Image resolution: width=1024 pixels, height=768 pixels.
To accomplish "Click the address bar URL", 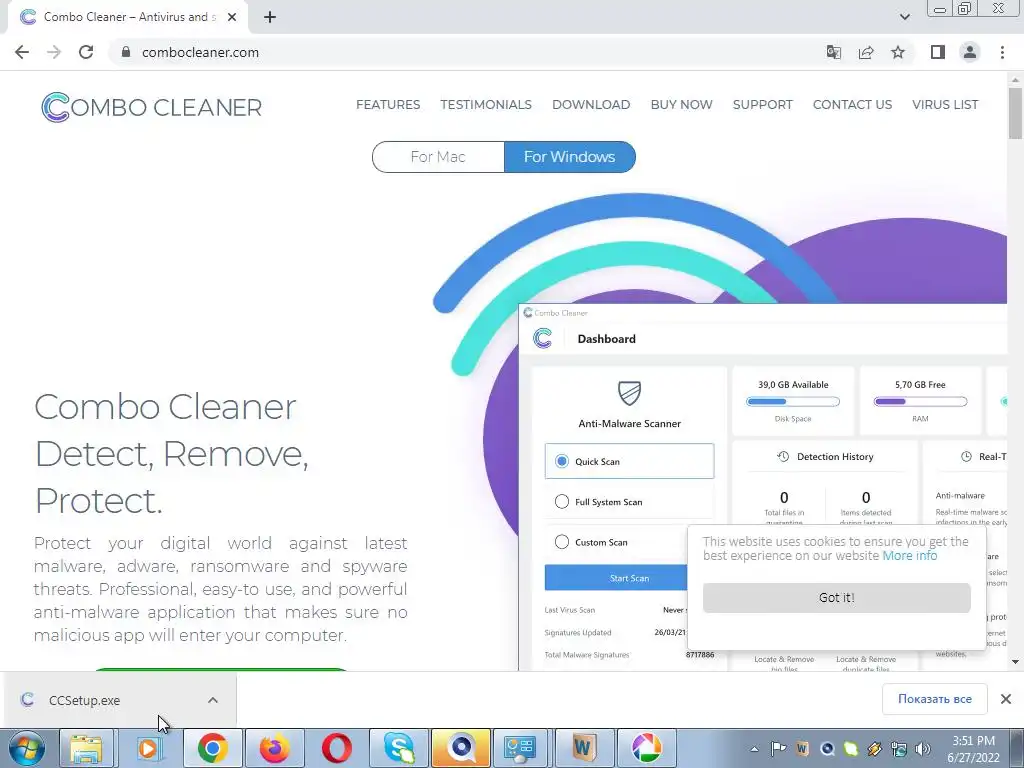I will tap(200, 52).
